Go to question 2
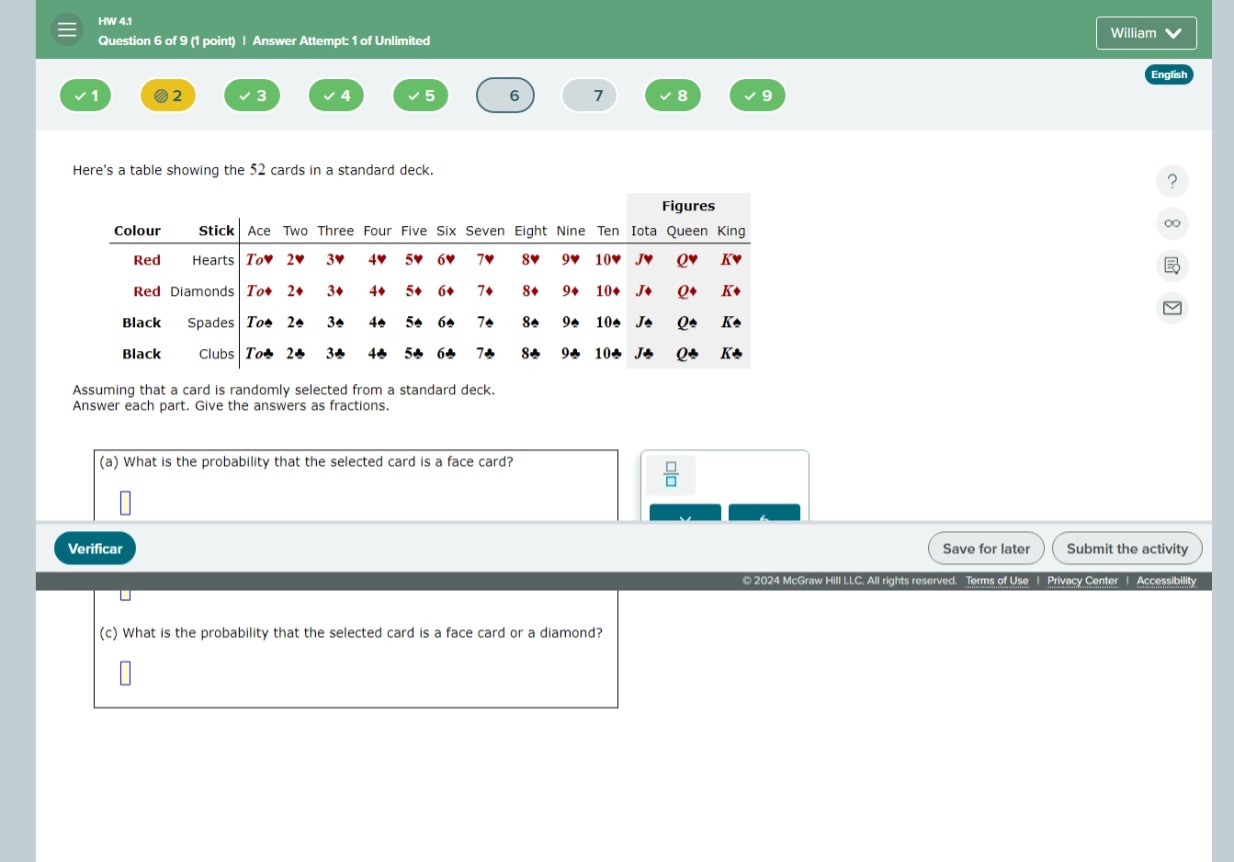Viewport: 1234px width, 862px height. pyautogui.click(x=168, y=96)
